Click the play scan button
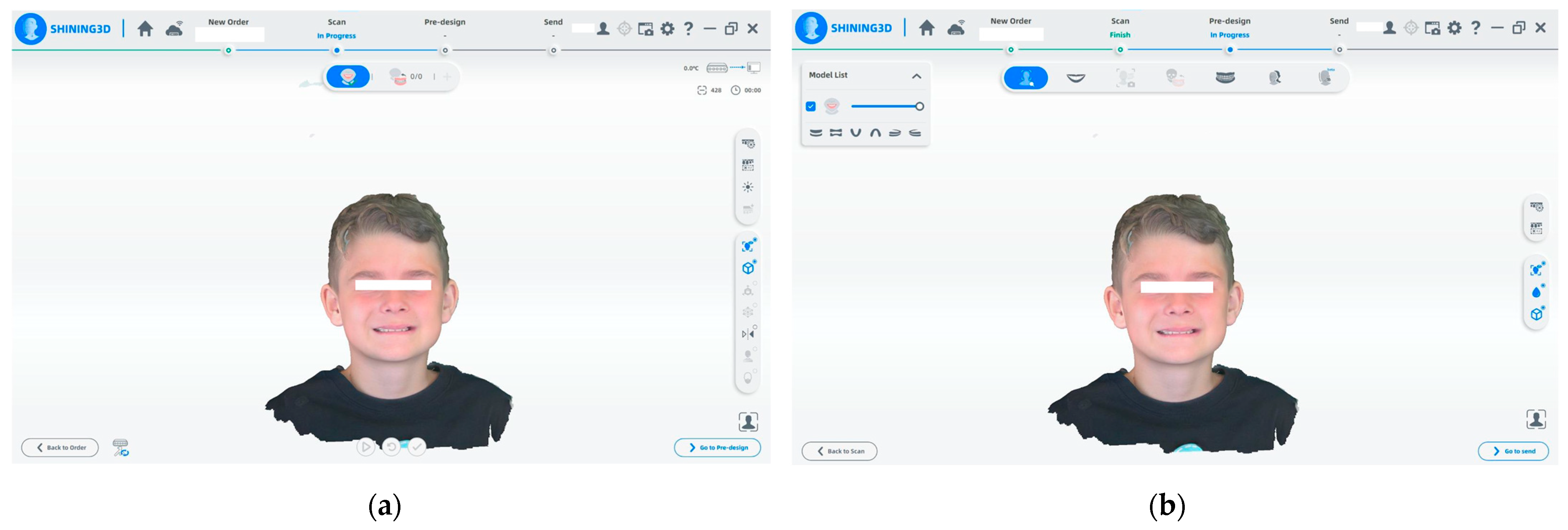This screenshot has width=1568, height=530. click(365, 447)
